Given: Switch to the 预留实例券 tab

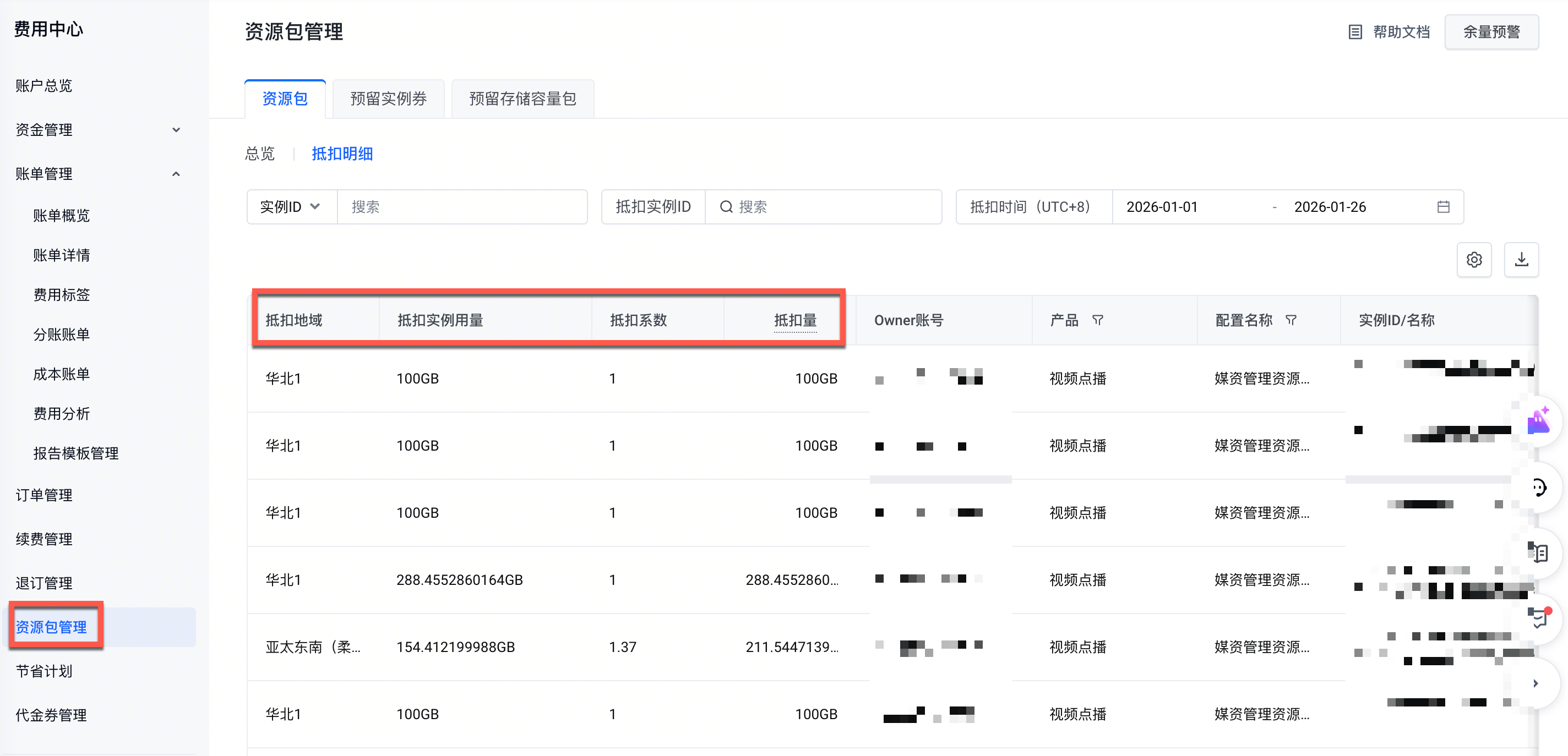Looking at the screenshot, I should pyautogui.click(x=388, y=98).
